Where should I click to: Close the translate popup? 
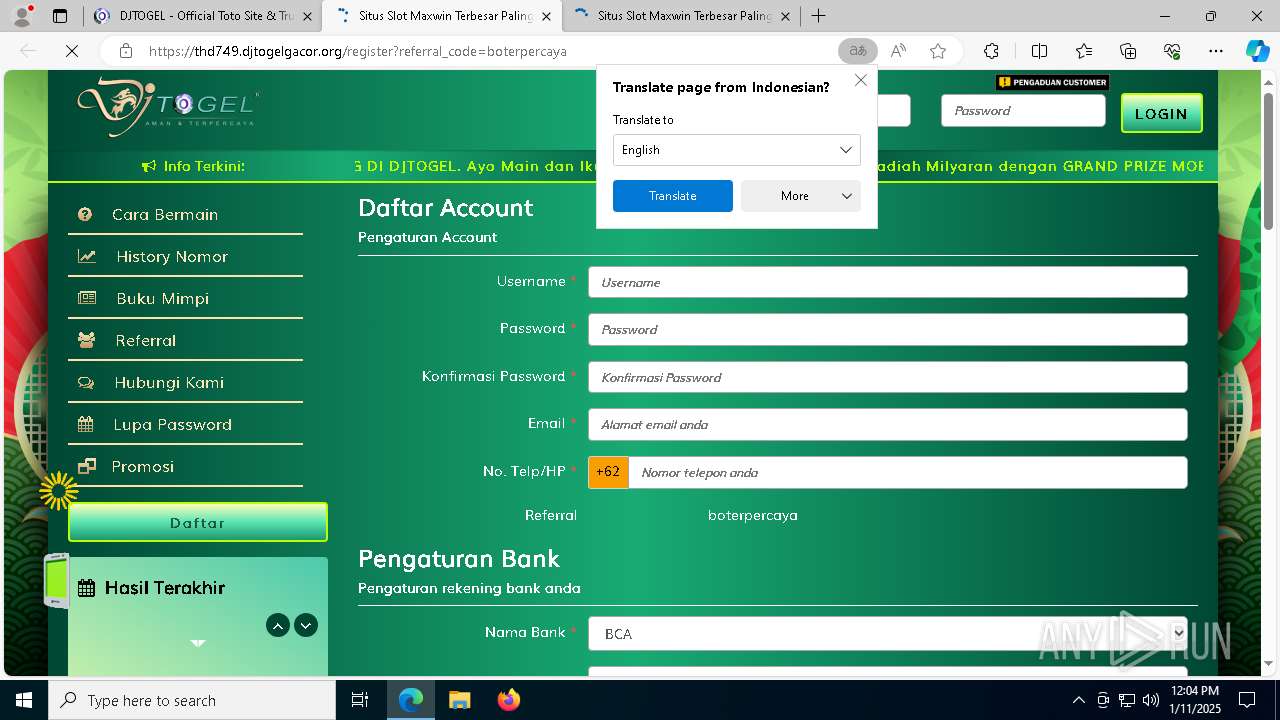point(861,80)
